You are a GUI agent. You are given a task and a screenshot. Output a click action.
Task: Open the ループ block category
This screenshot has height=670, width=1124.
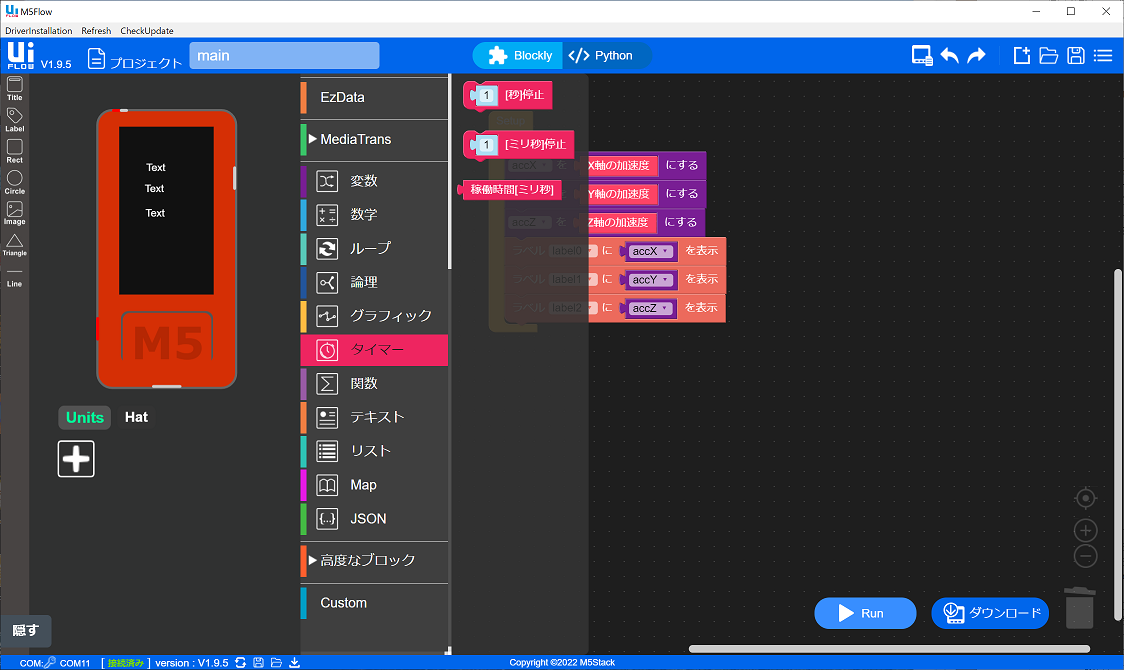tap(374, 248)
